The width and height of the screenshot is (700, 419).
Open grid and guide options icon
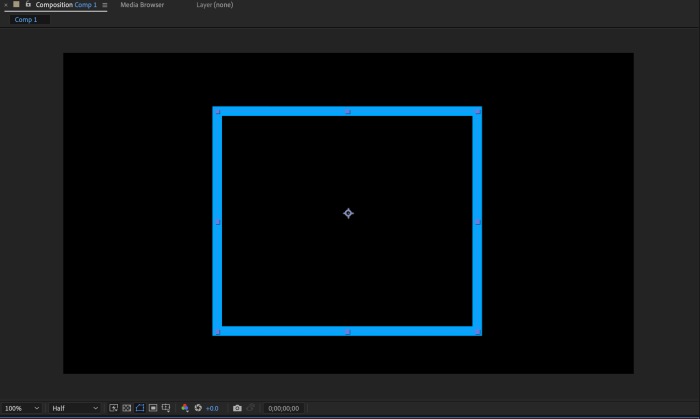(x=166, y=408)
